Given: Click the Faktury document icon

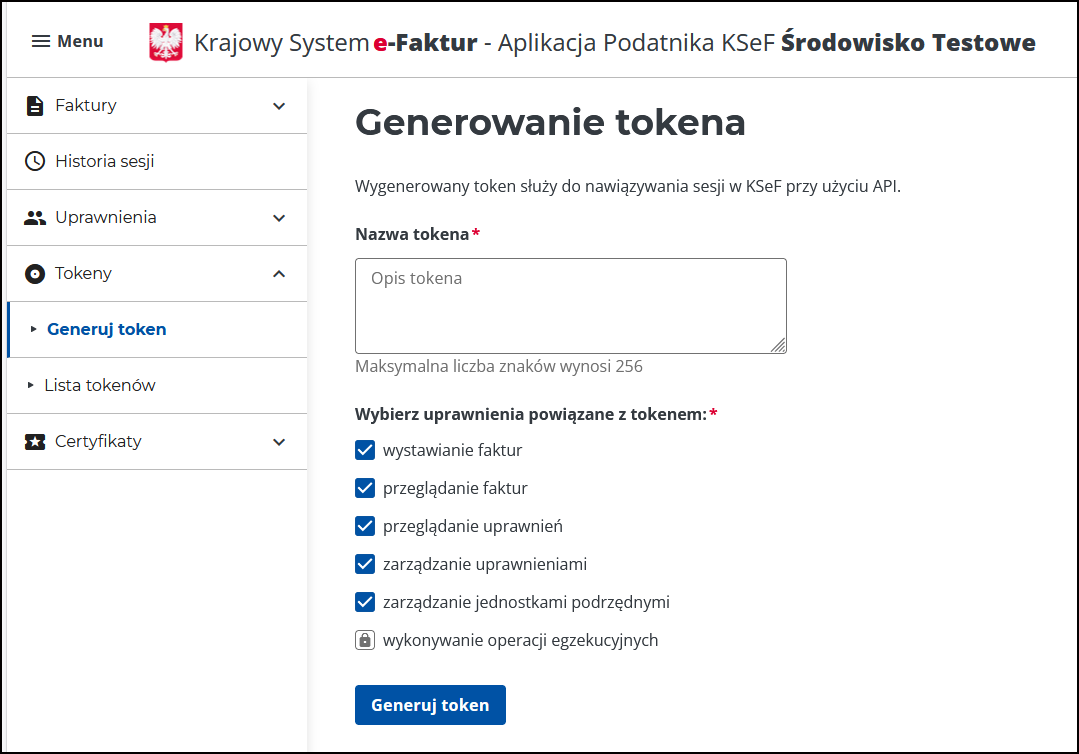Looking at the screenshot, I should (35, 105).
